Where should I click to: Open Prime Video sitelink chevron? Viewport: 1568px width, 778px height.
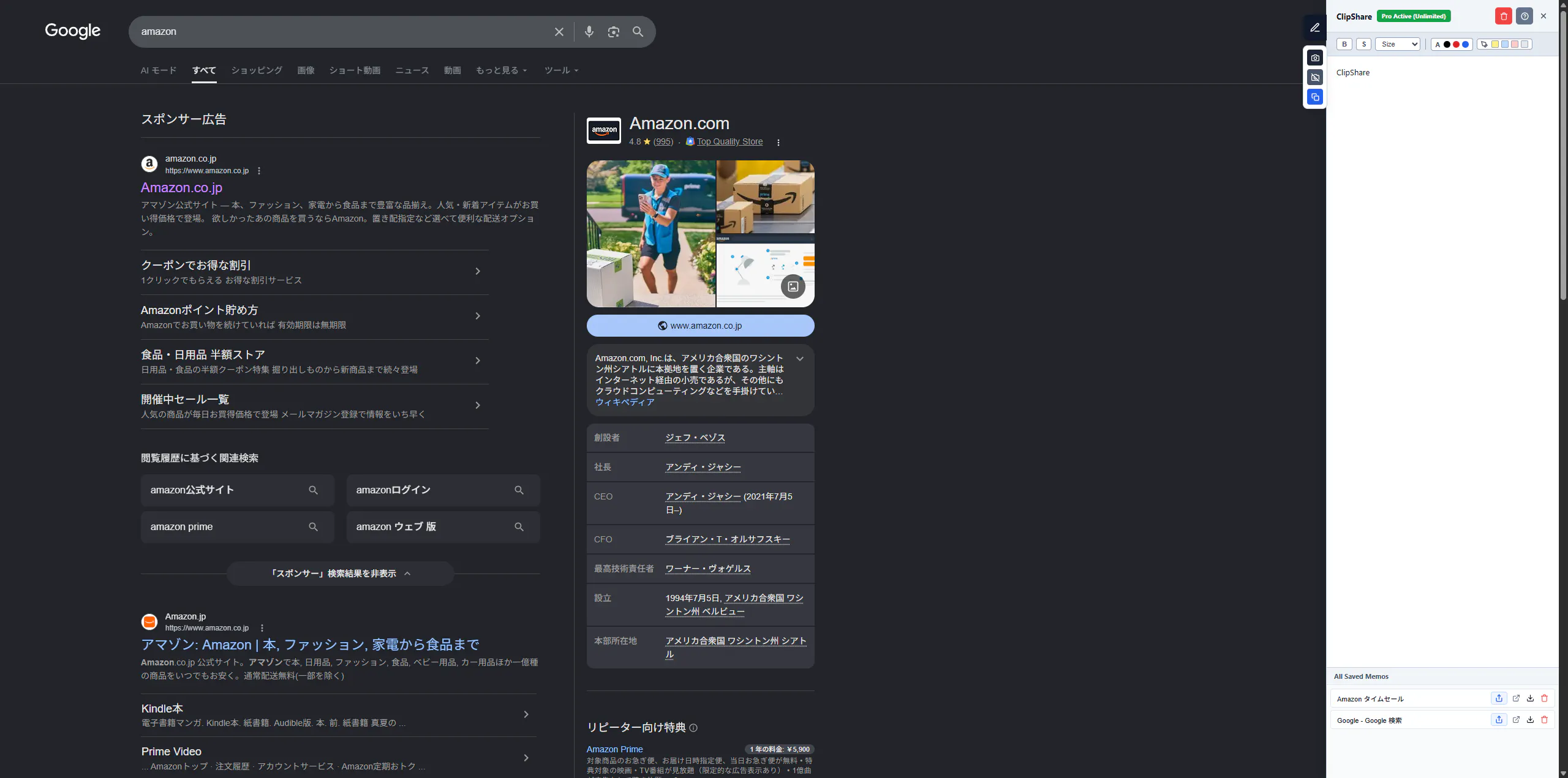(526, 758)
